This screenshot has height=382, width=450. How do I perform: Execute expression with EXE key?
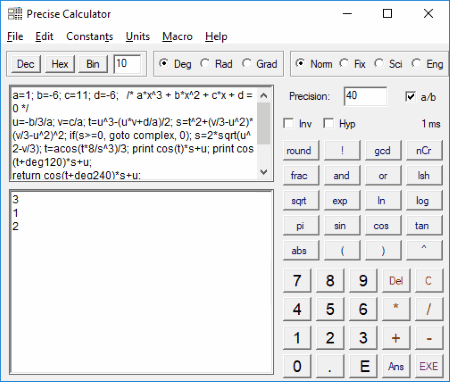(429, 366)
